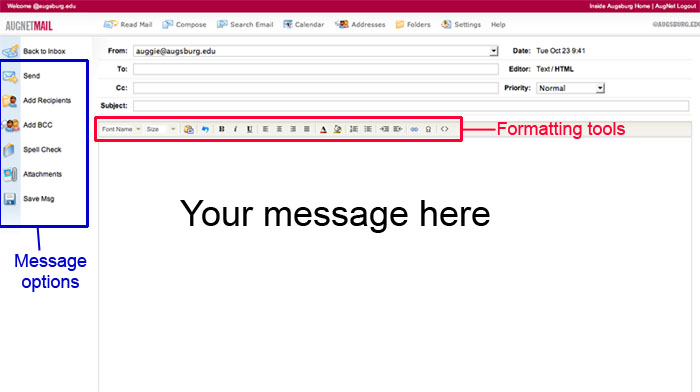Open the font color picker
Image resolution: width=700 pixels, height=392 pixels.
[323, 129]
